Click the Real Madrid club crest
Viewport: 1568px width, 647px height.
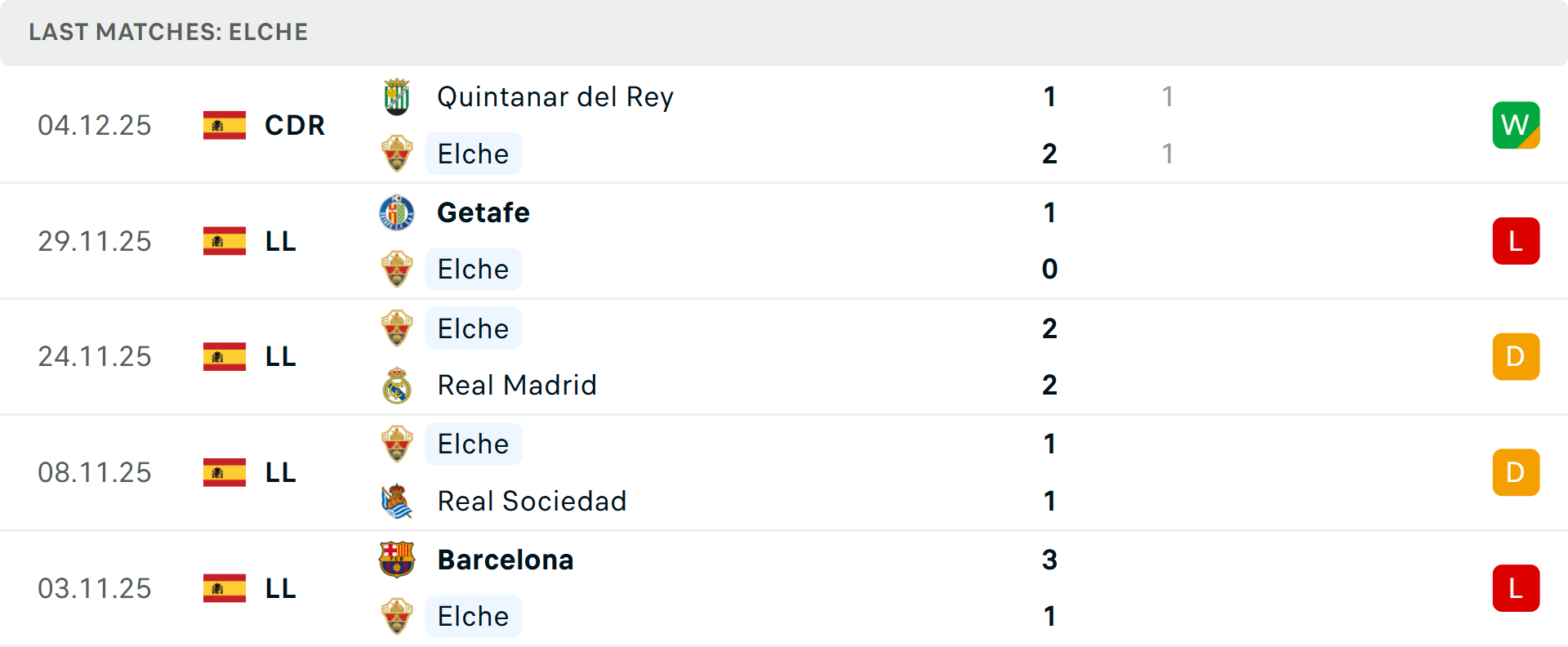(x=397, y=386)
